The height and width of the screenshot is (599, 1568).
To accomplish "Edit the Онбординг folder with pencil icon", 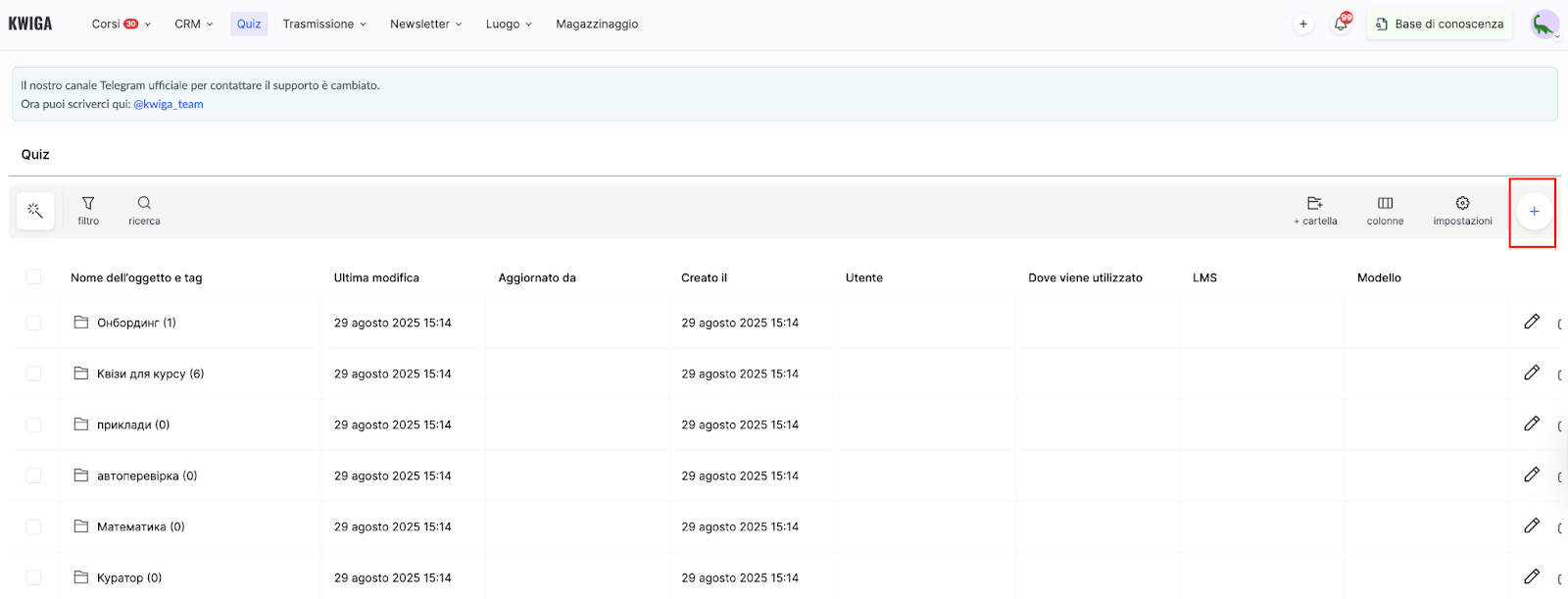I will 1532,322.
